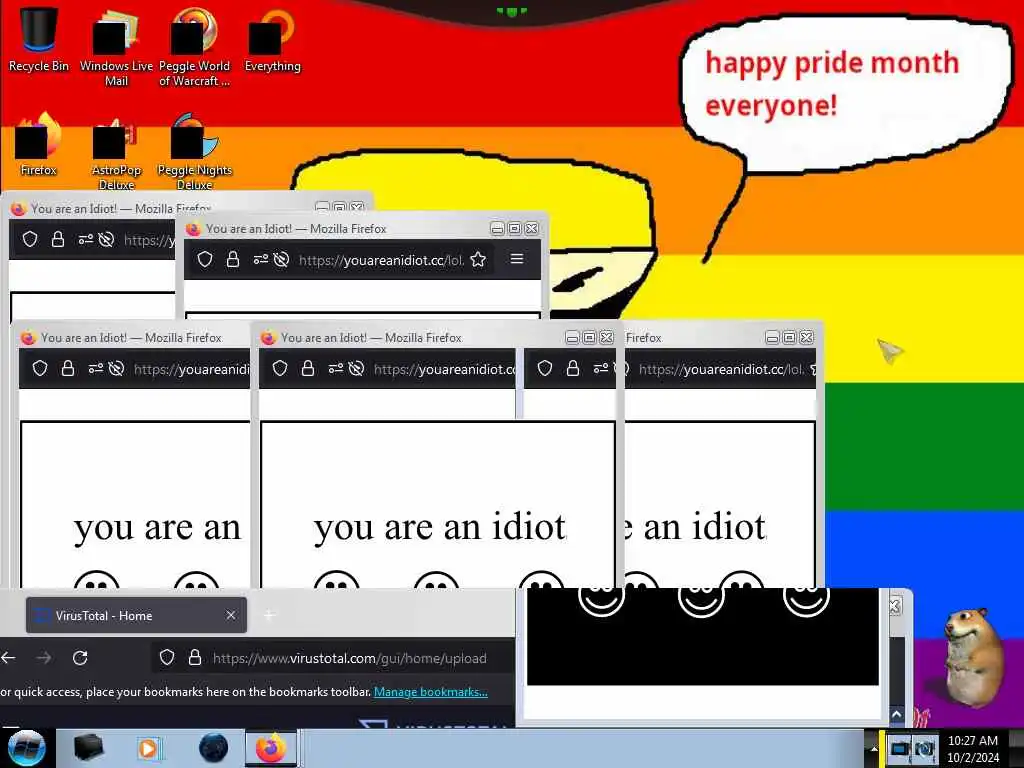Click the 'you are an idiot' text in the center window
The image size is (1024, 768).
point(440,528)
